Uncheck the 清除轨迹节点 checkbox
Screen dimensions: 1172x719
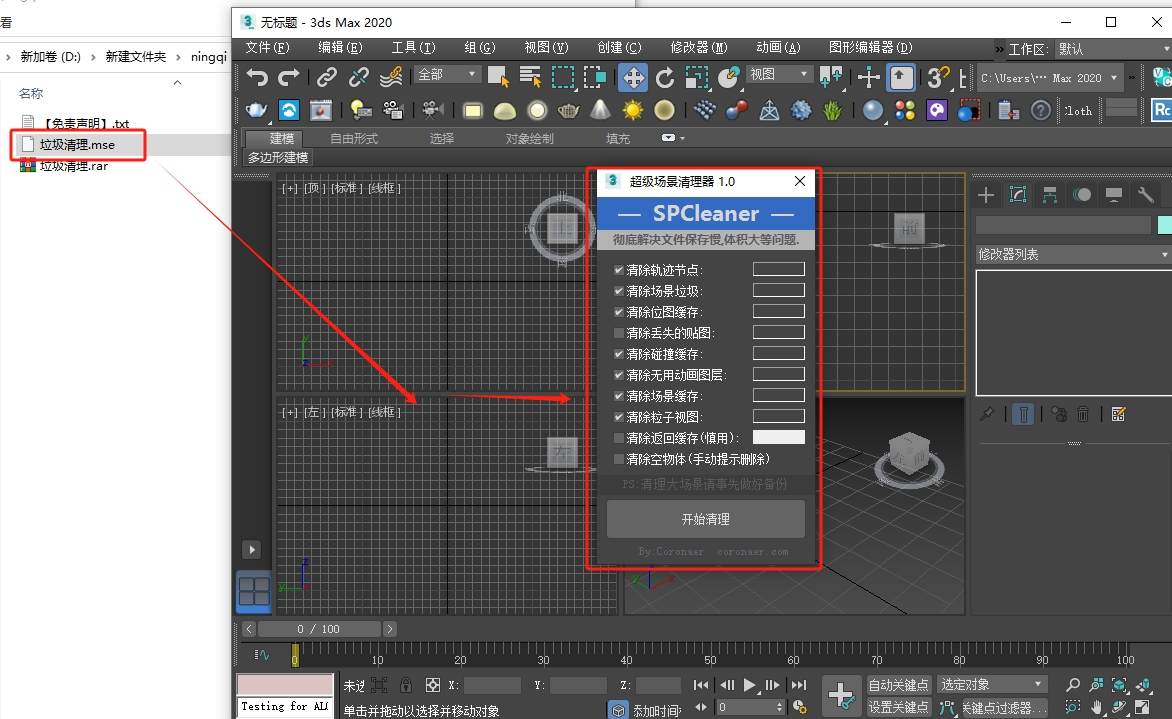click(619, 270)
